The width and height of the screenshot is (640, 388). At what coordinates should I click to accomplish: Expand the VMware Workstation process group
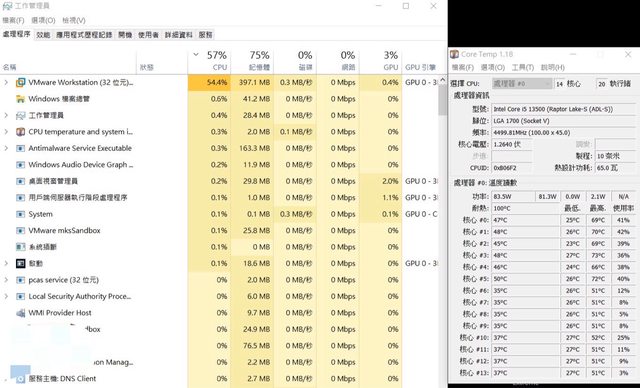pyautogui.click(x=6, y=82)
